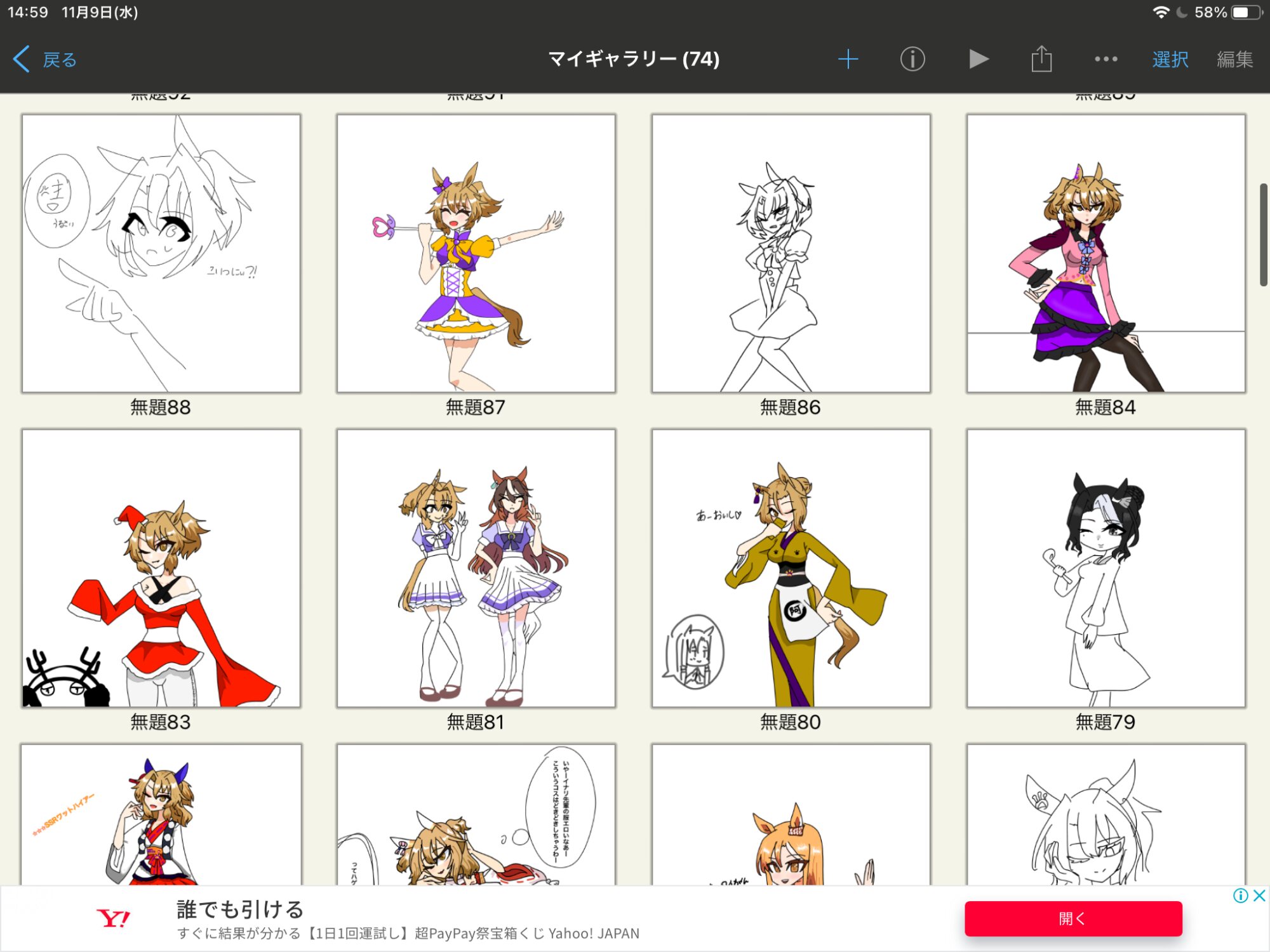Tap the 14:59 clock in status bar

click(x=28, y=12)
